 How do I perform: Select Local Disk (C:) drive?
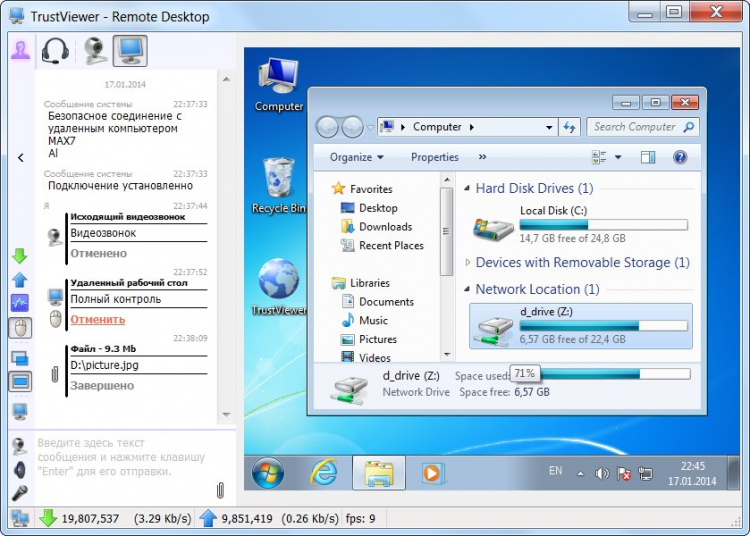580,224
